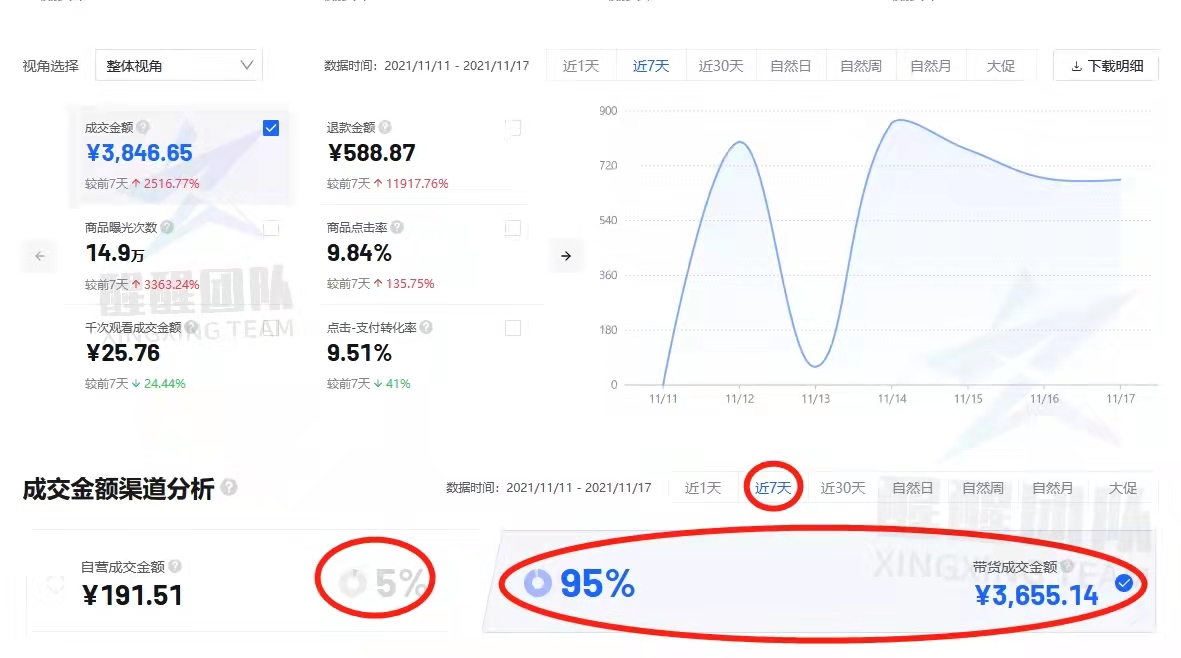Screen dimensions: 1181x658
Task: Click the 11917.76% growth figure
Action: [x=417, y=184]
